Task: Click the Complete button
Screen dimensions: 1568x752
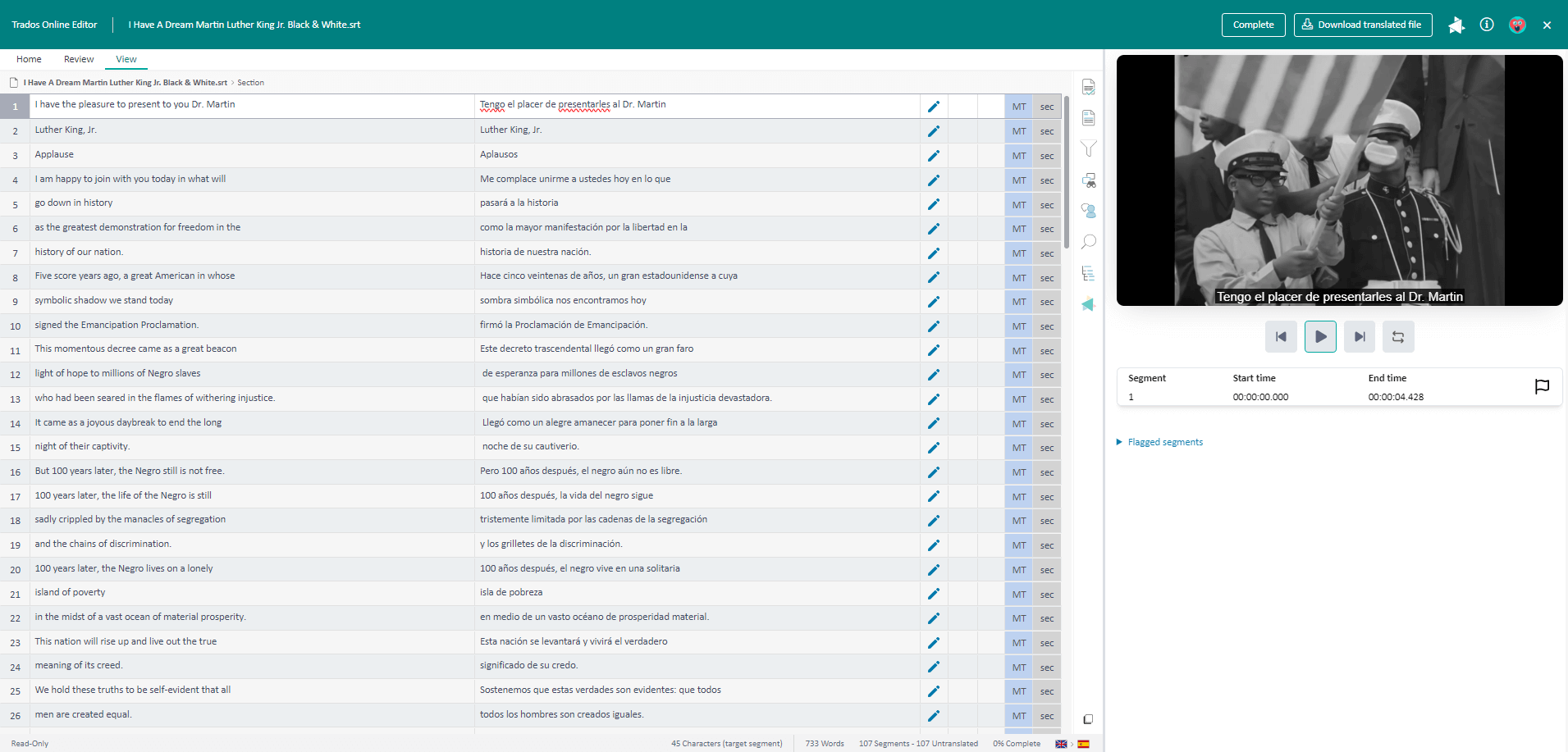Action: coord(1253,25)
